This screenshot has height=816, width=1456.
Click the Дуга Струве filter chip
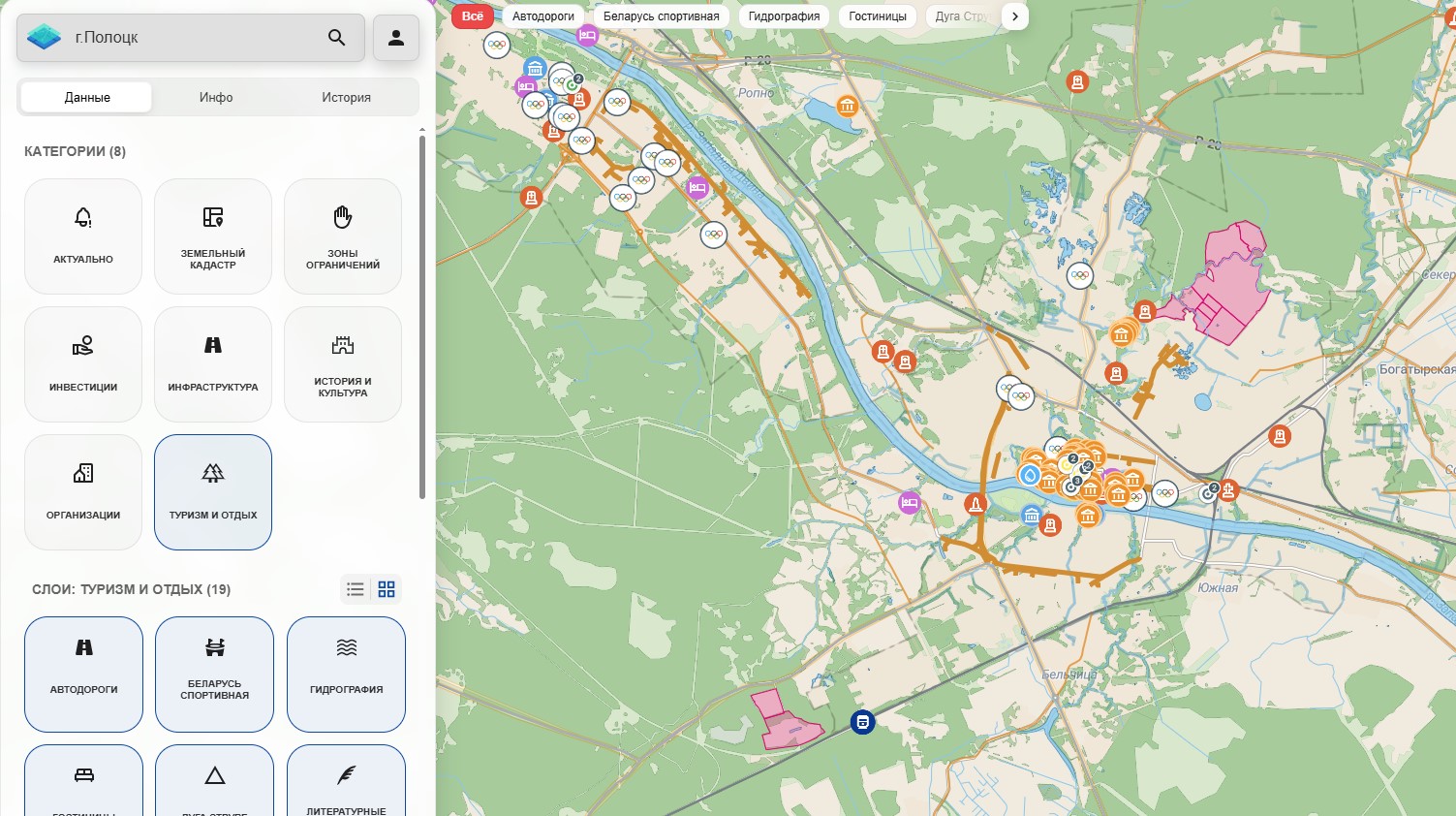(x=960, y=16)
